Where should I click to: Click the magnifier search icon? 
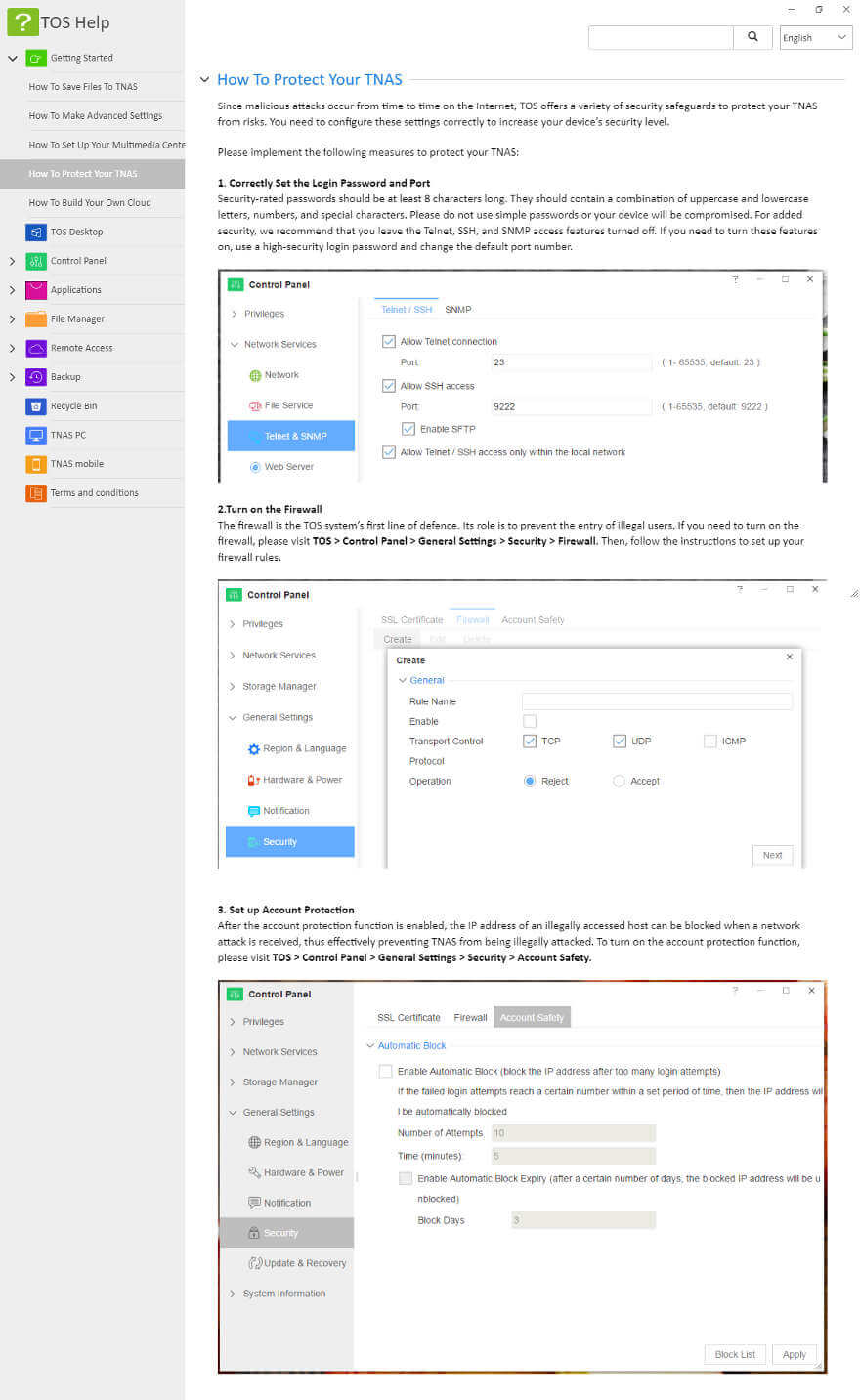click(x=752, y=37)
